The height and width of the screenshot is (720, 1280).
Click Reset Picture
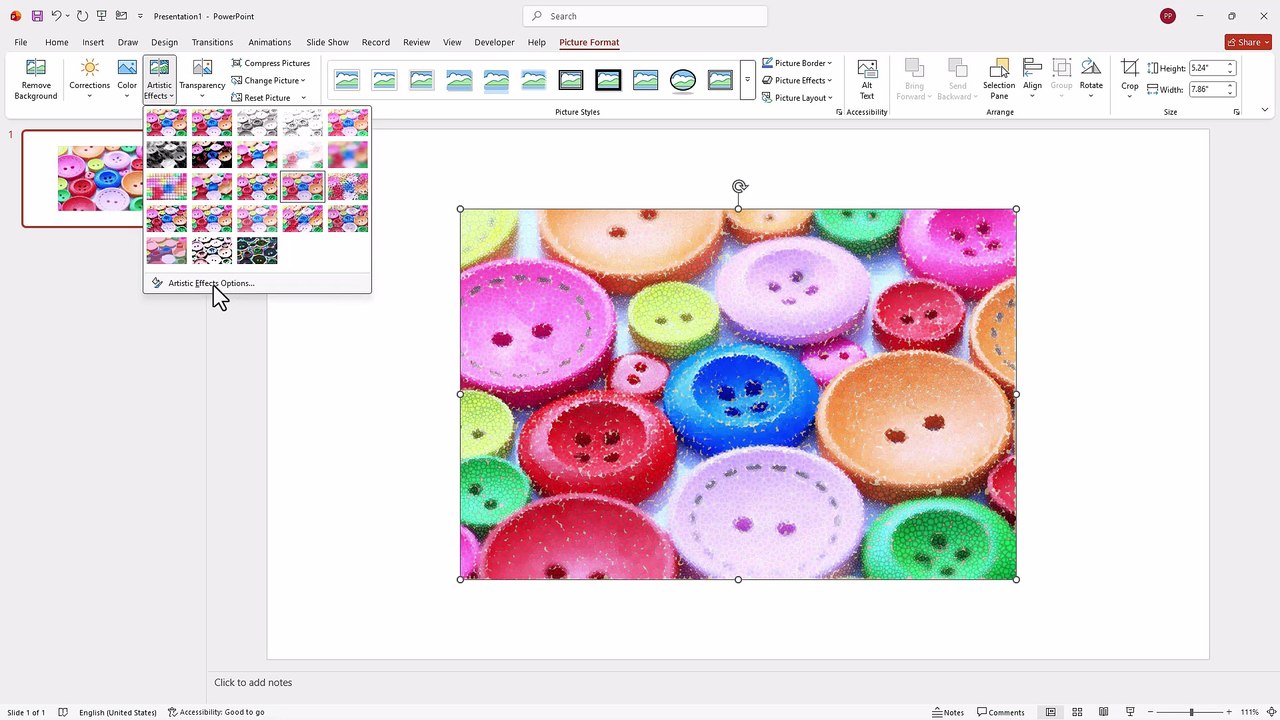(262, 98)
